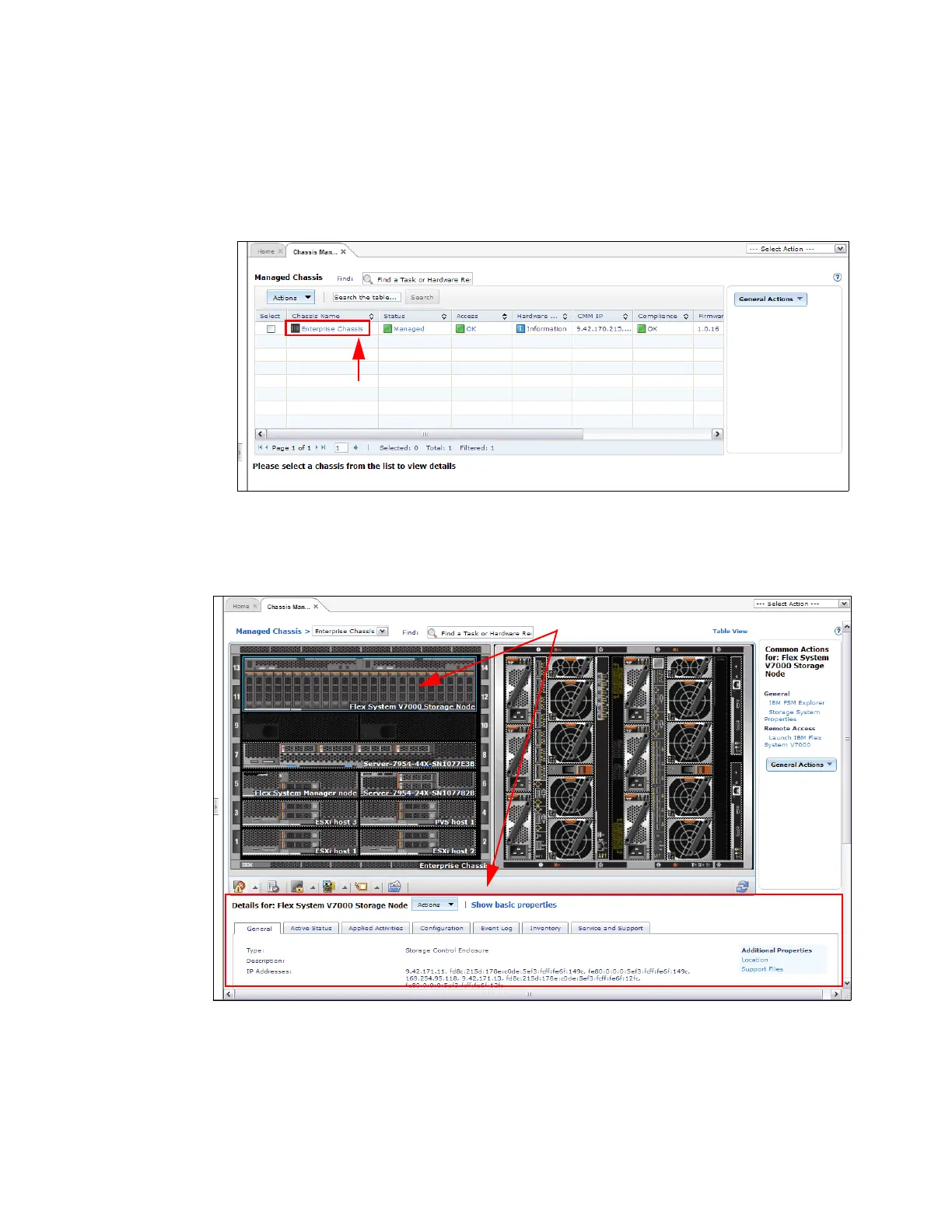Open Support Files link
This screenshot has width=952, height=1232.
tap(762, 969)
